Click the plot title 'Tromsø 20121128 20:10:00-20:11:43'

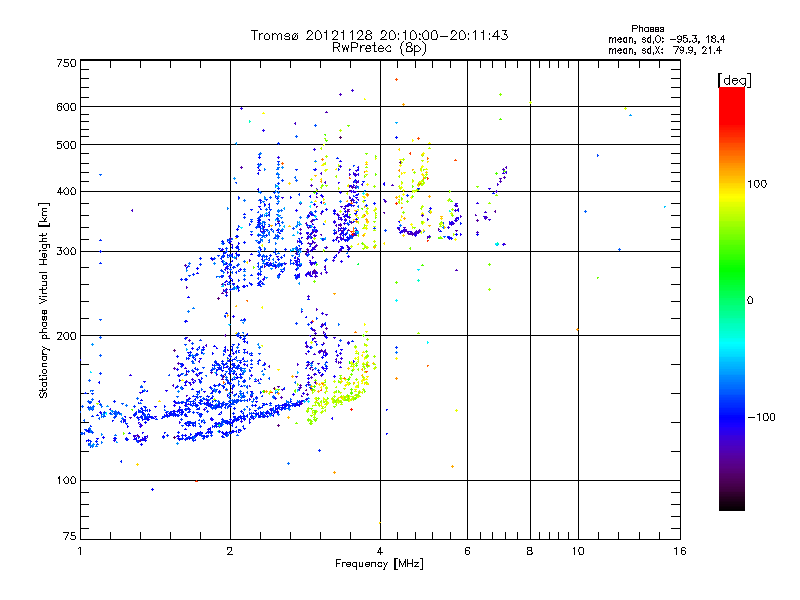(x=379, y=35)
